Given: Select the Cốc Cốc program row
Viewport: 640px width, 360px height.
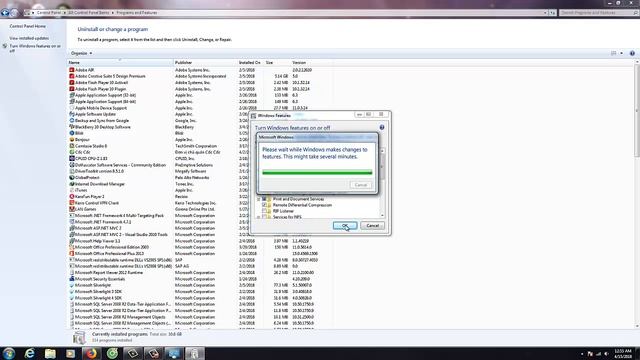Looking at the screenshot, I should coord(200,152).
